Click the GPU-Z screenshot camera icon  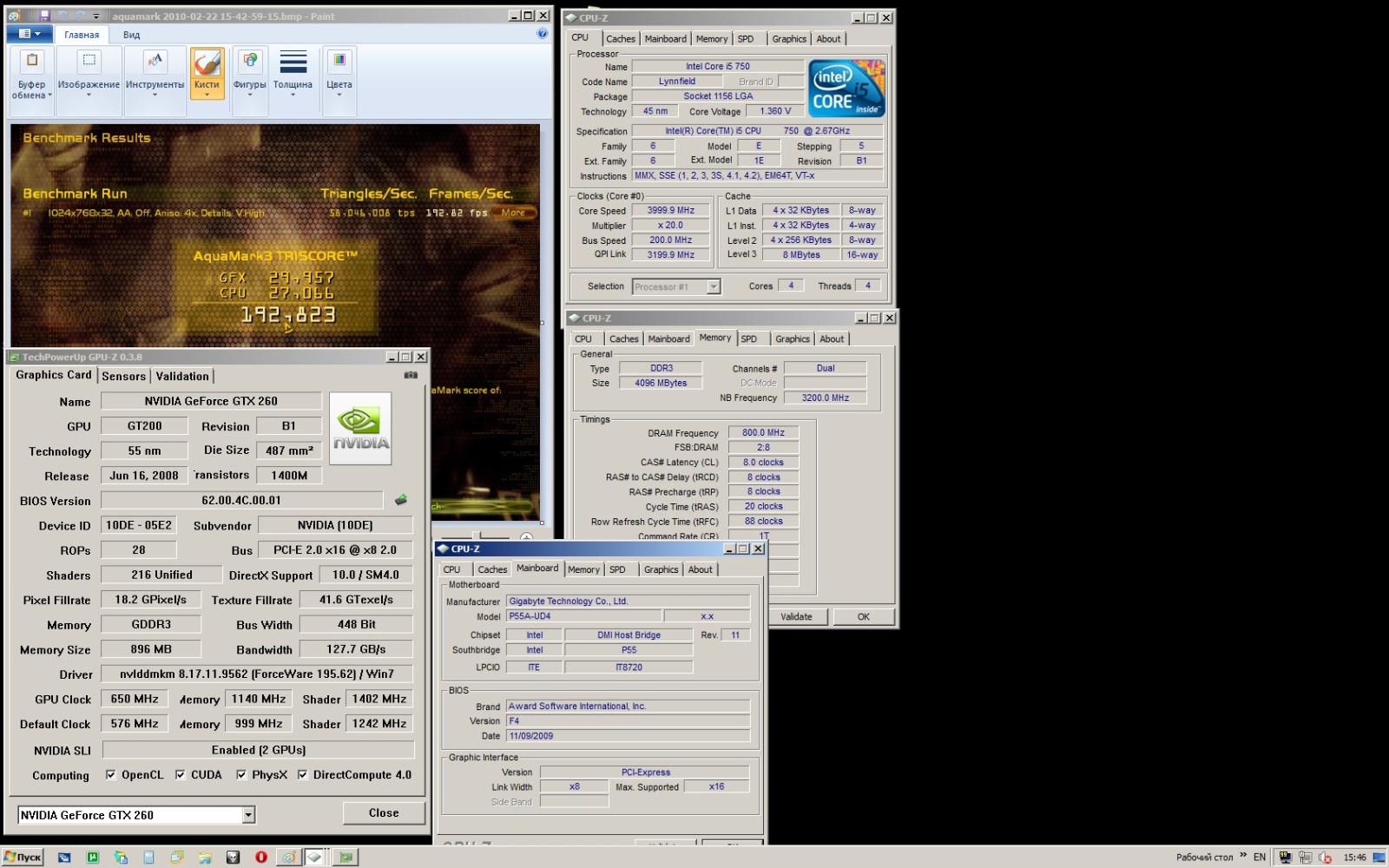point(411,375)
